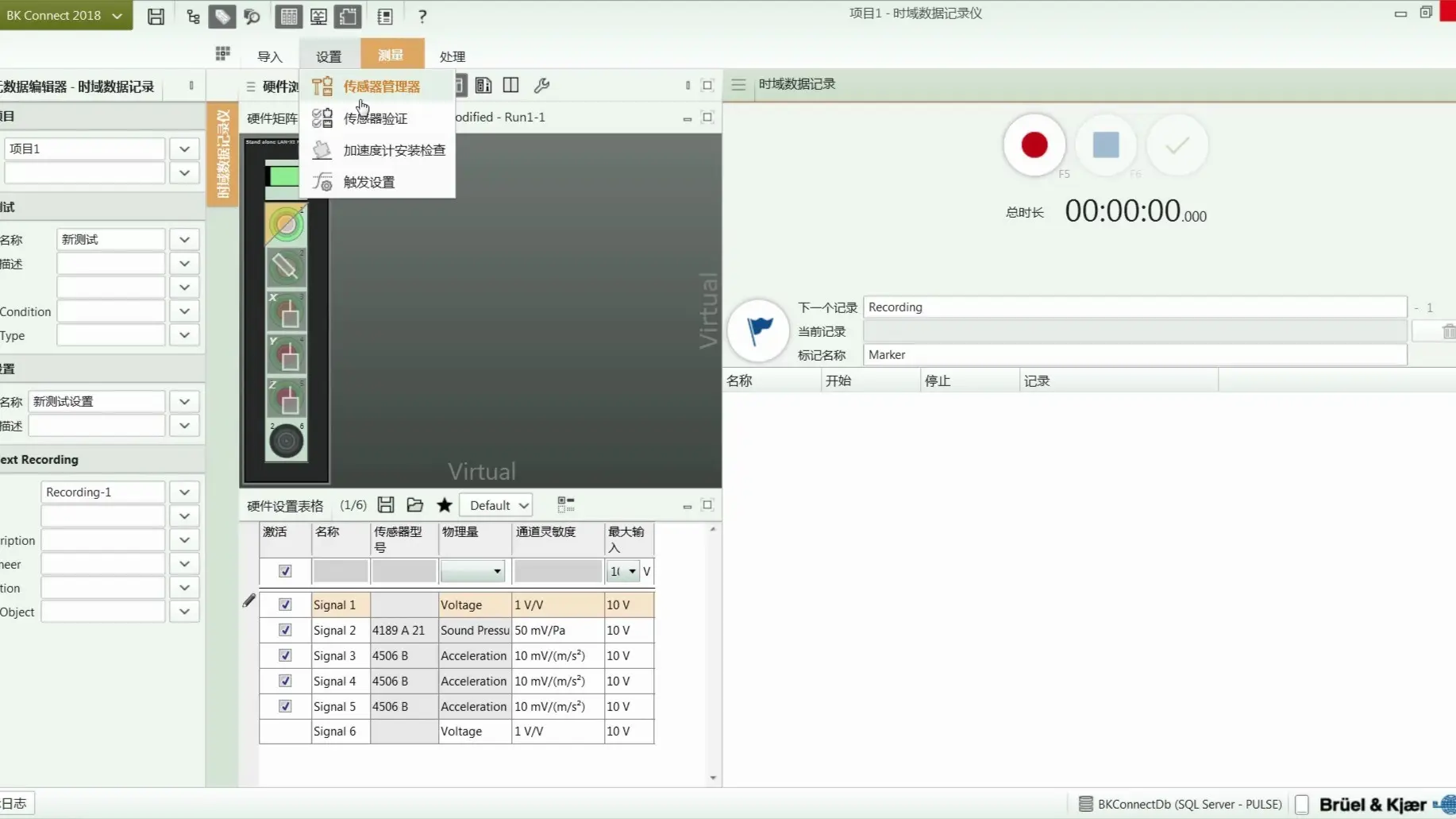Click the wrench settings icon in hardware panel

click(x=541, y=85)
